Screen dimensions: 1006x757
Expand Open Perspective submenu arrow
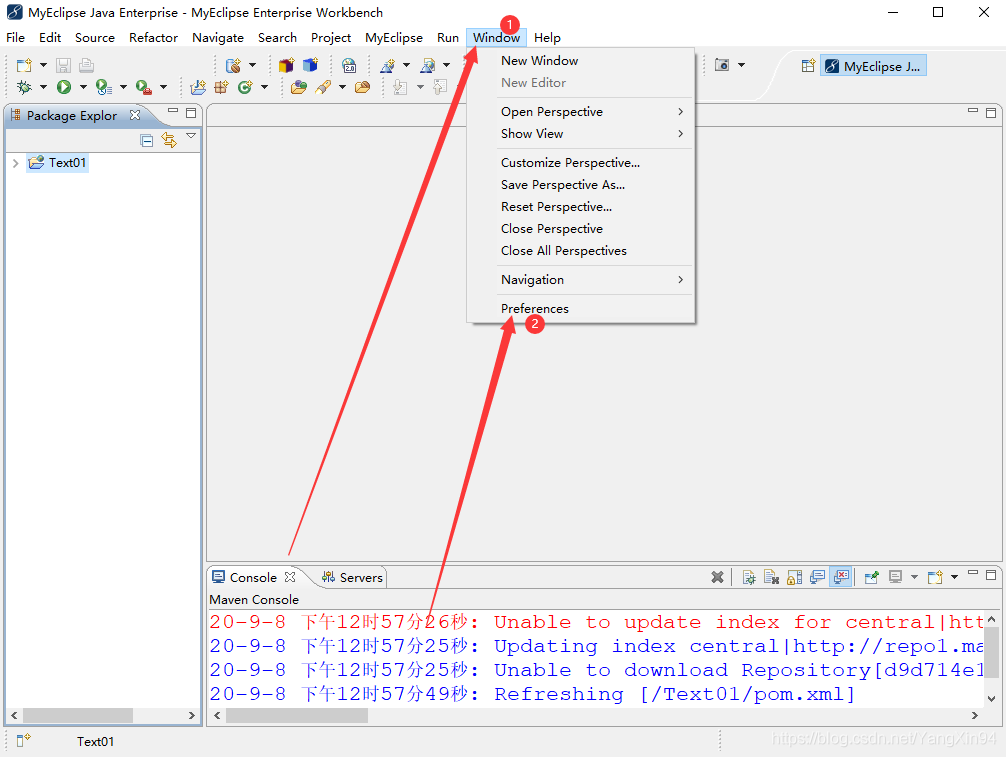680,112
